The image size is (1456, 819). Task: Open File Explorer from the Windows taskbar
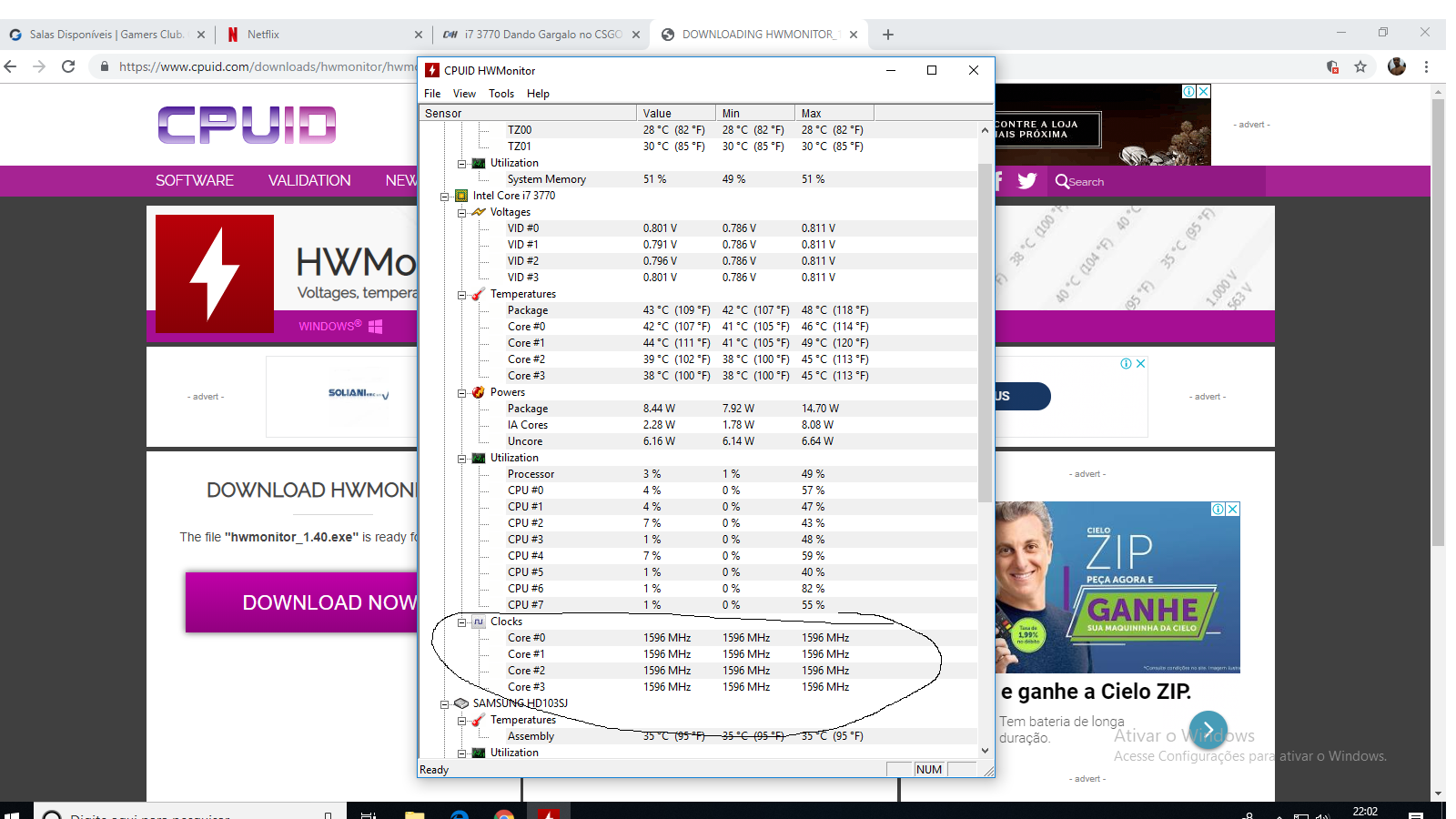414,813
